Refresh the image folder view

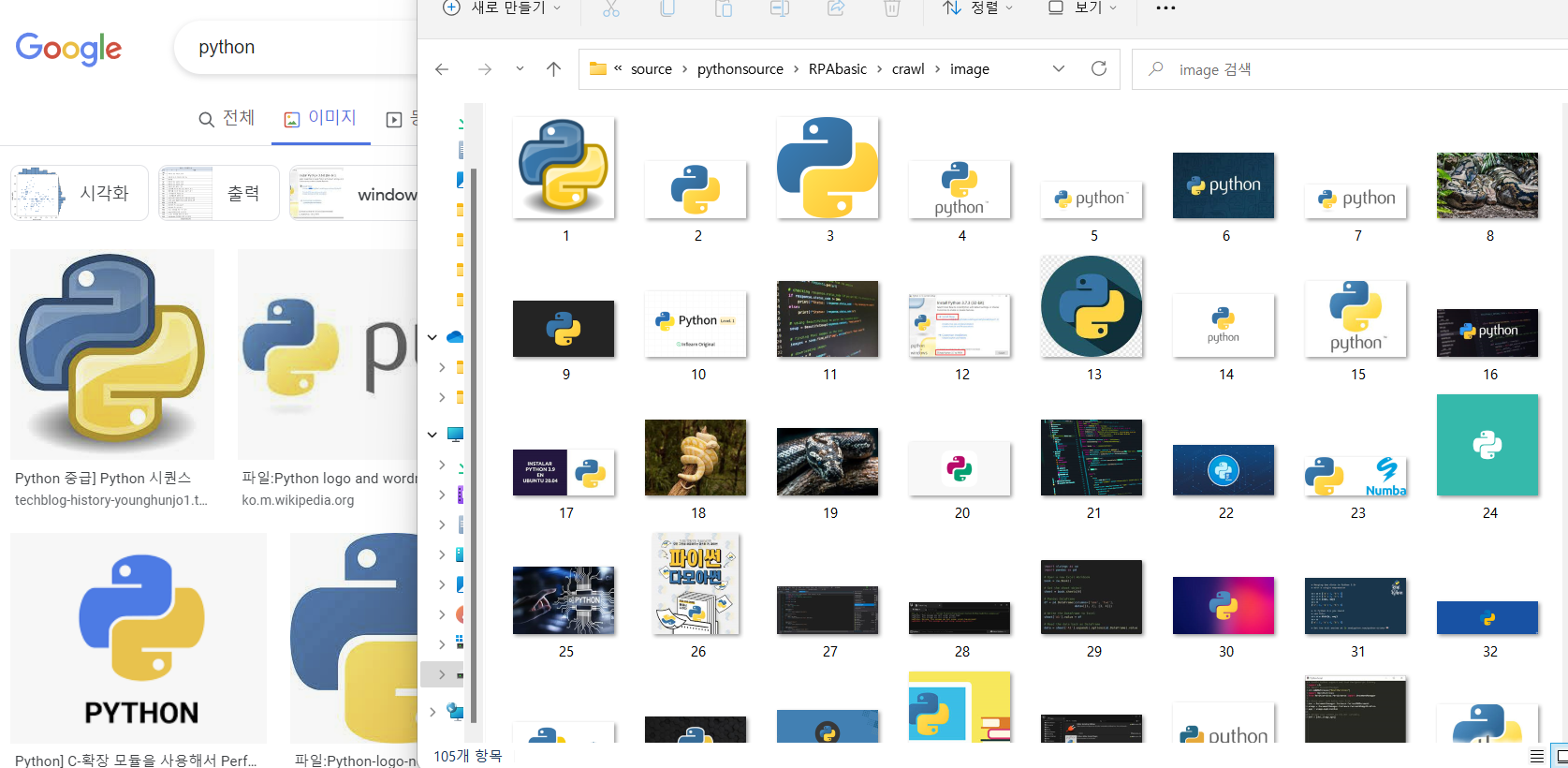1099,68
